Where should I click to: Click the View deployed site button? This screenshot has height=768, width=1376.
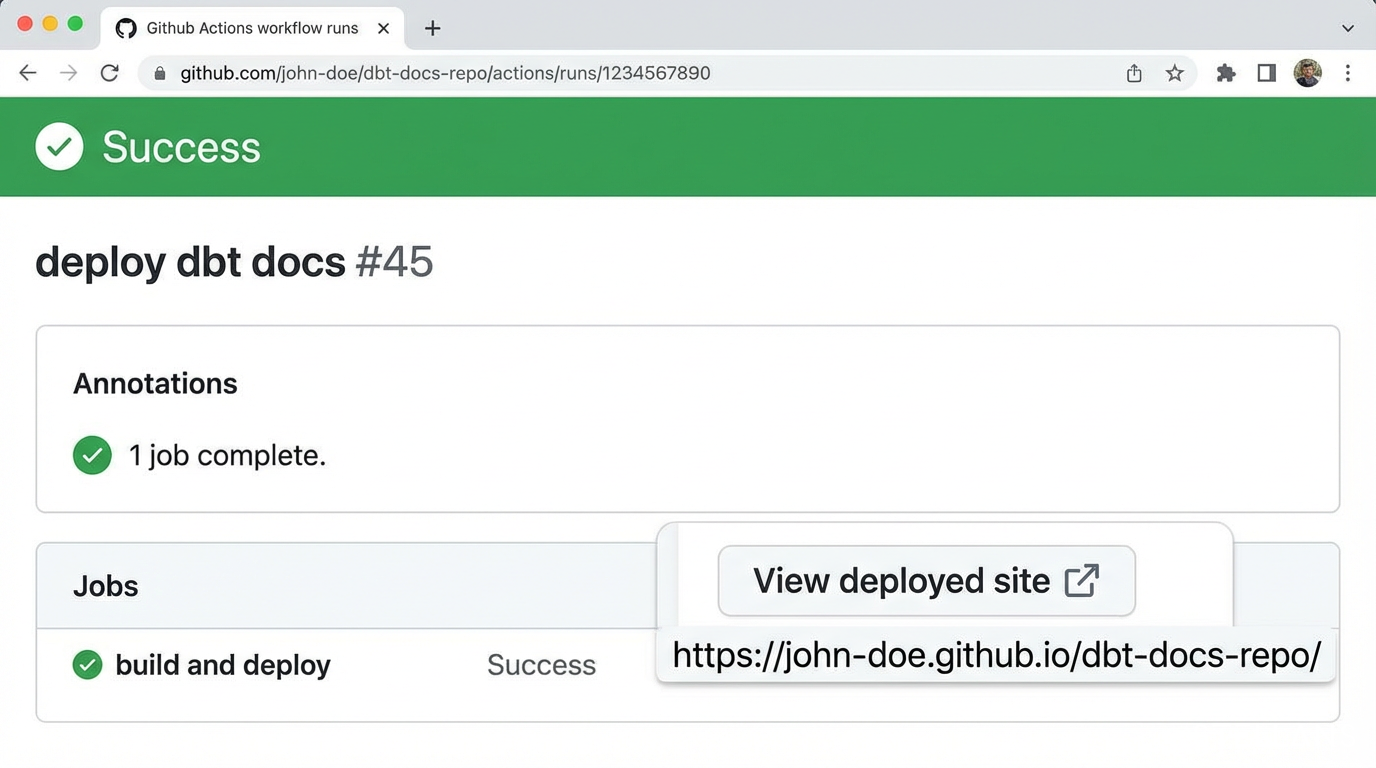click(x=926, y=581)
